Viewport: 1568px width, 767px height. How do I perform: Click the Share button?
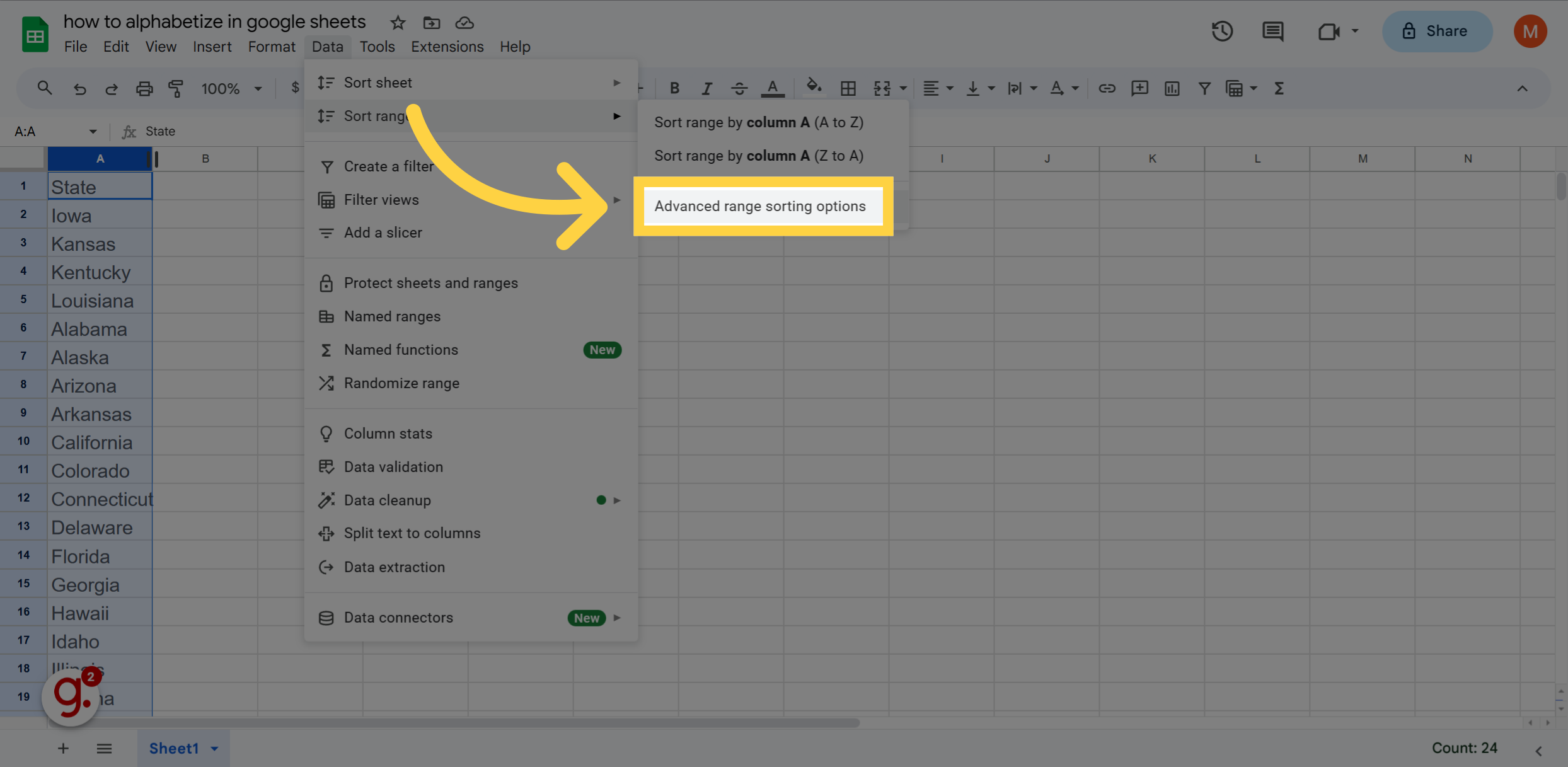1437,31
